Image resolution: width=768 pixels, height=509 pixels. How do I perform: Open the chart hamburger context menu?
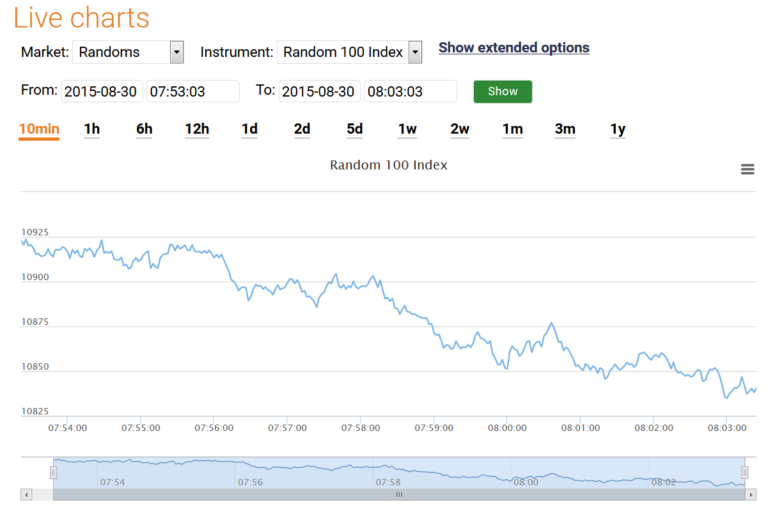747,169
